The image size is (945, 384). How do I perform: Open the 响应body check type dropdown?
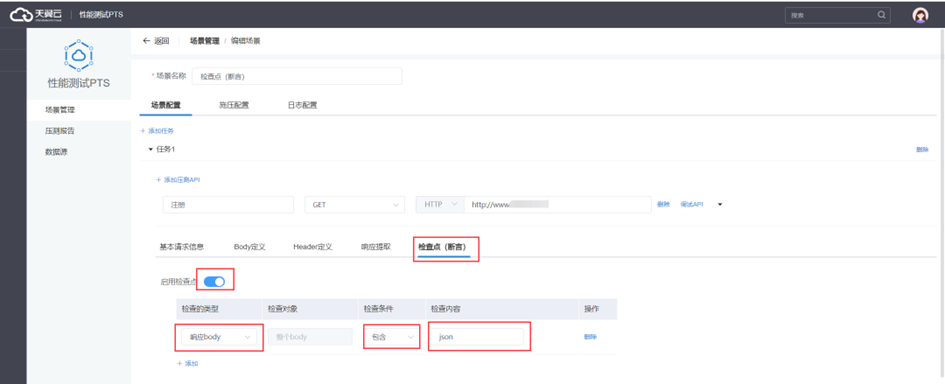click(x=219, y=337)
